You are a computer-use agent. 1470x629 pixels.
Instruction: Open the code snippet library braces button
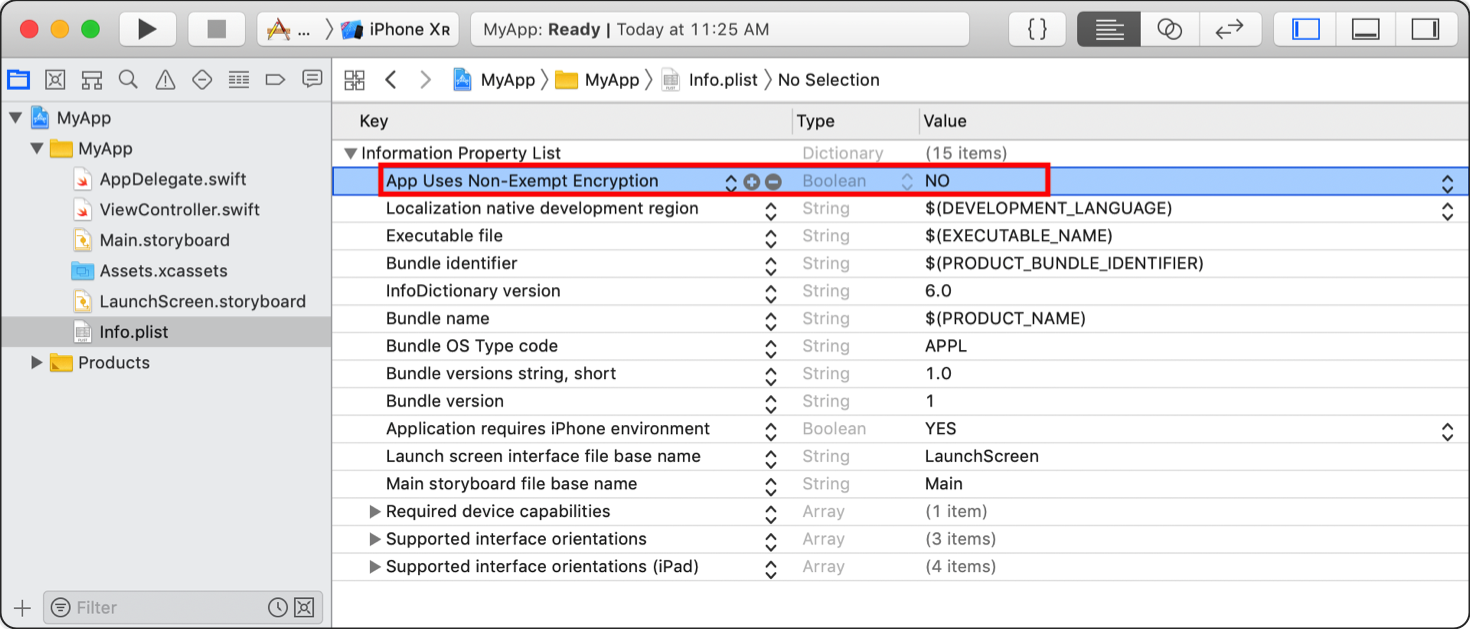pos(1037,29)
